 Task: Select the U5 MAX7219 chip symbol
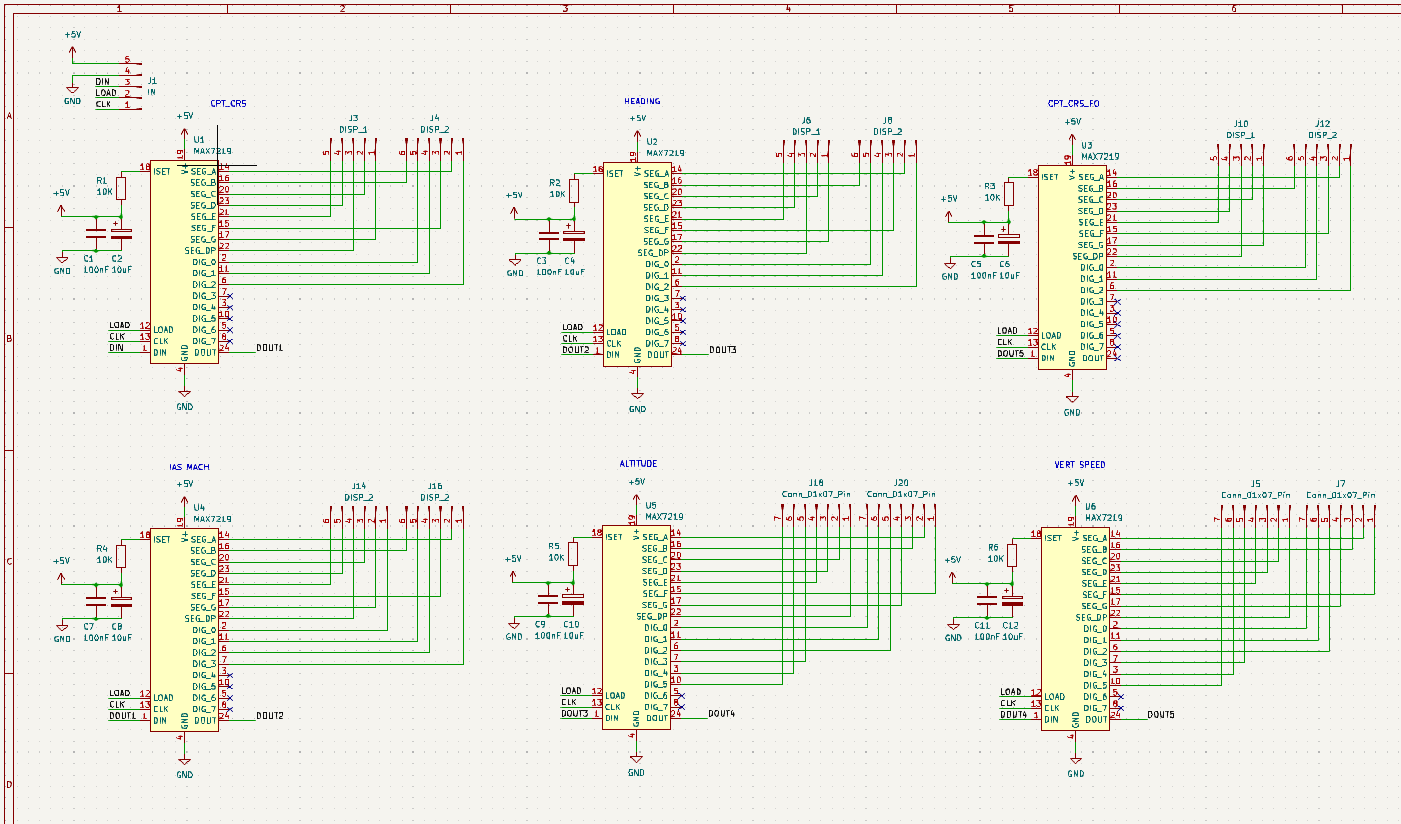pyautogui.click(x=637, y=628)
